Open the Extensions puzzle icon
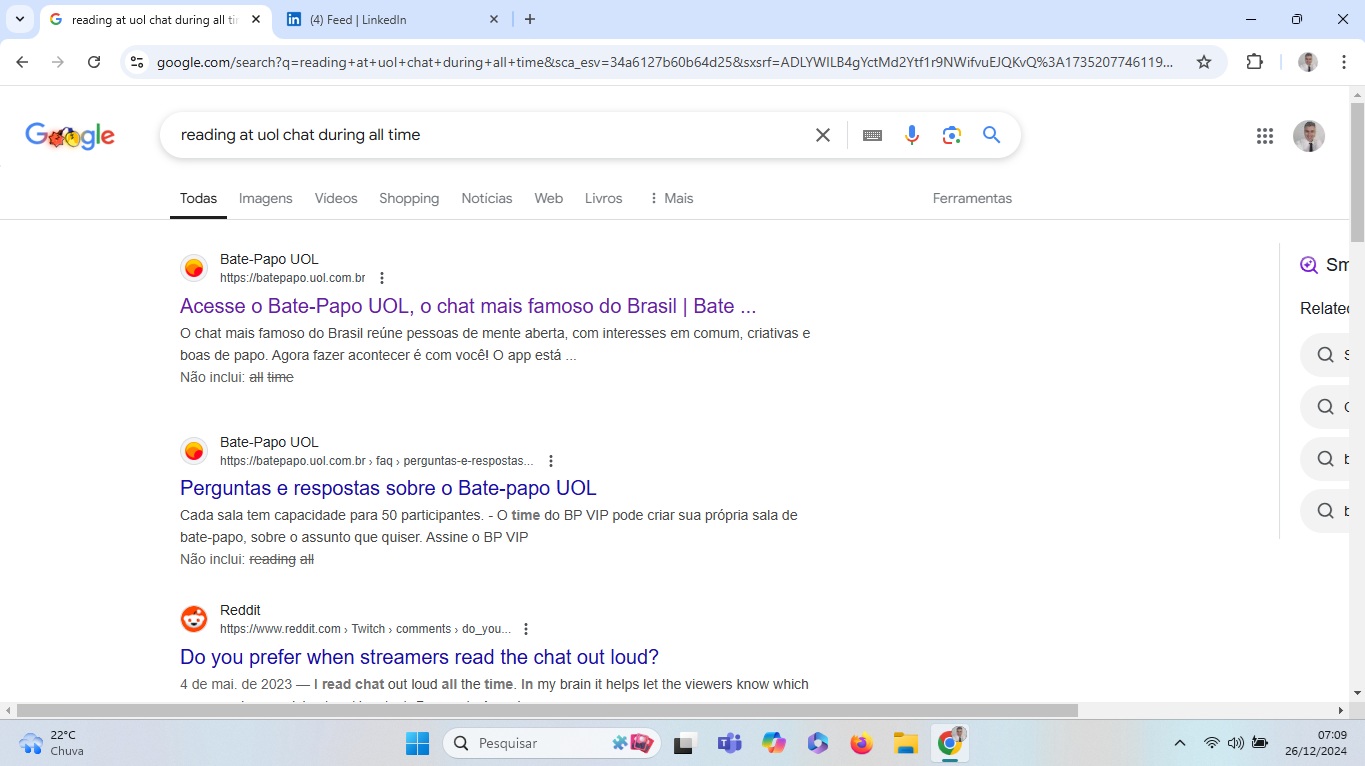 pos(1254,62)
